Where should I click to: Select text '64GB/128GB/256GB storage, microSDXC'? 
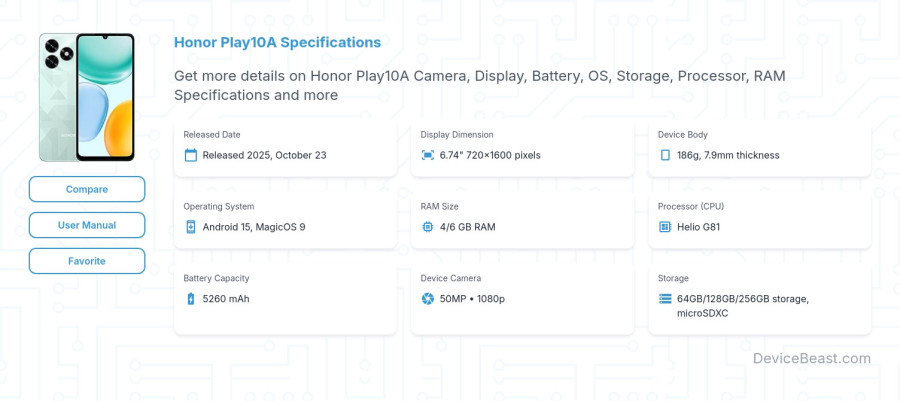point(743,306)
